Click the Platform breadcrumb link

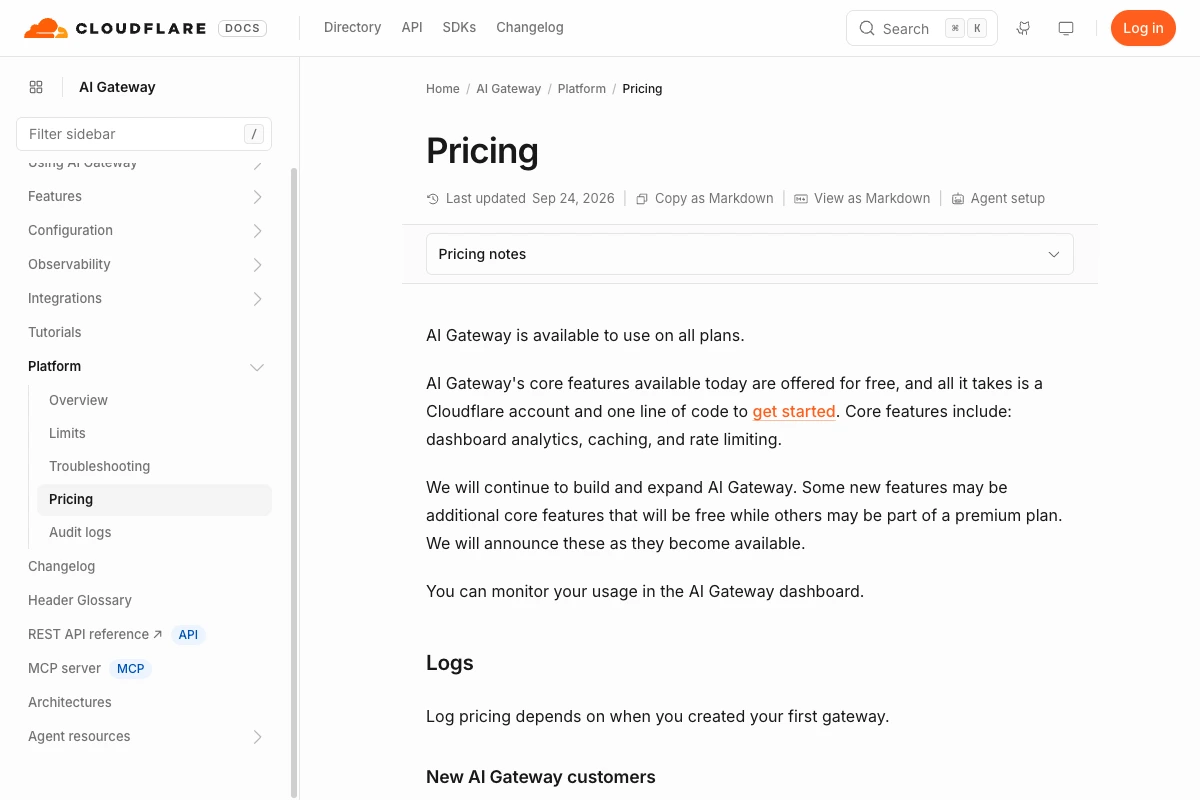pos(582,88)
